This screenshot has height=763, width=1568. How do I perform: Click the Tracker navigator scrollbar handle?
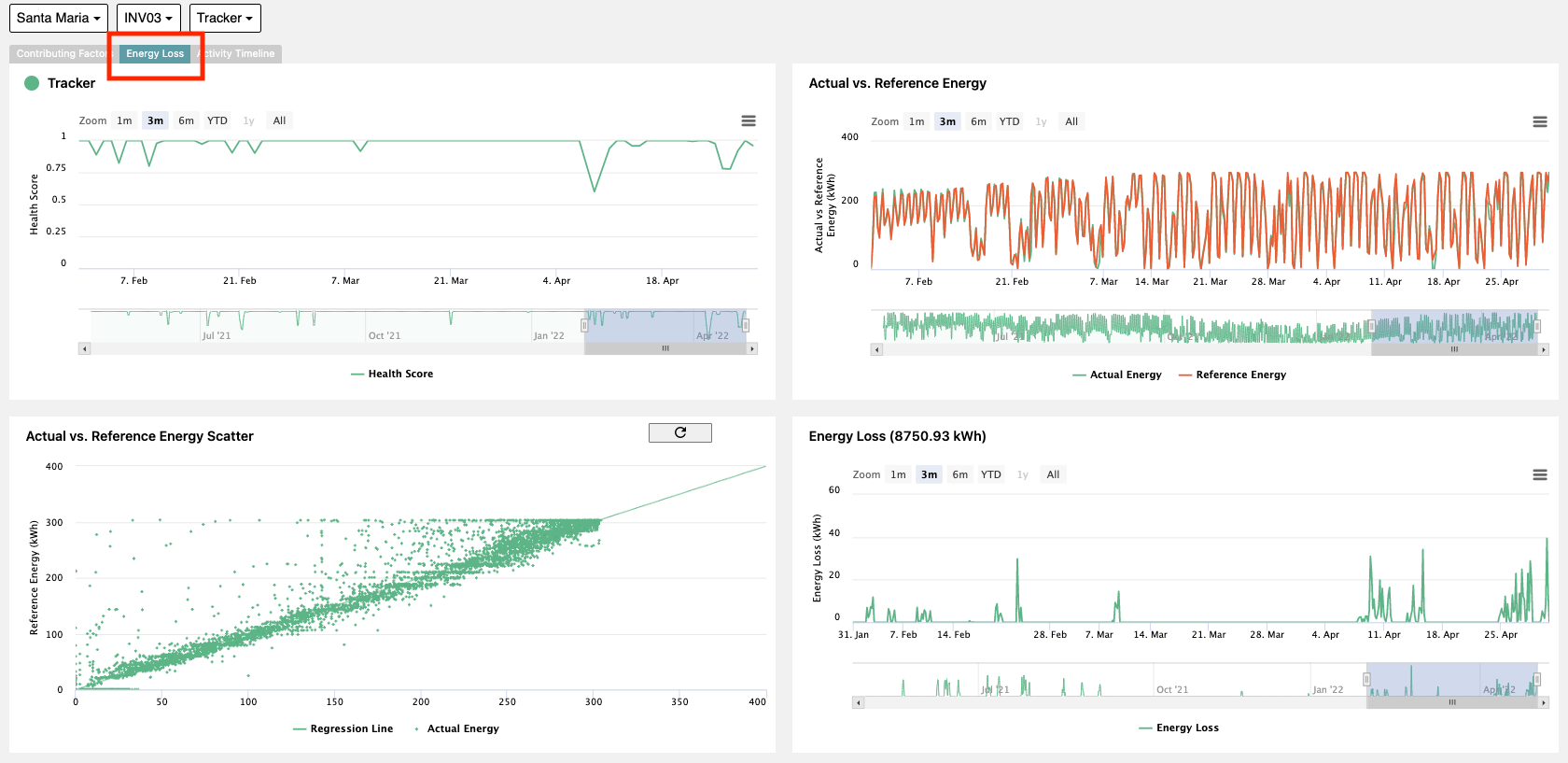665,348
